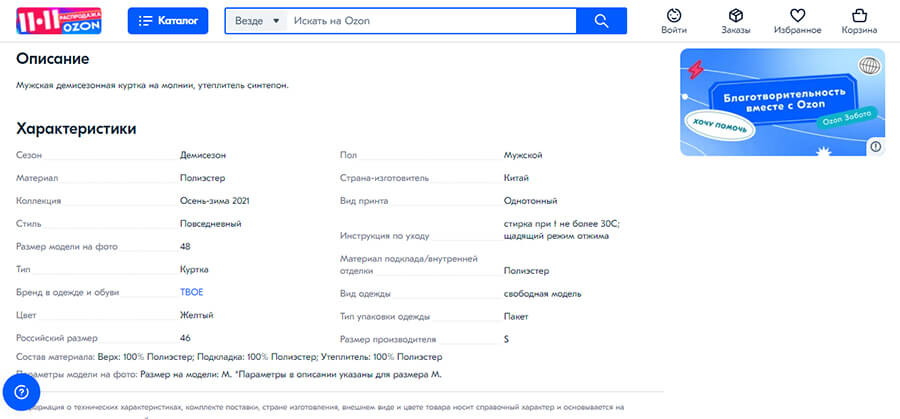Click the Демисезон season value
This screenshot has height=419, width=900.
203,155
